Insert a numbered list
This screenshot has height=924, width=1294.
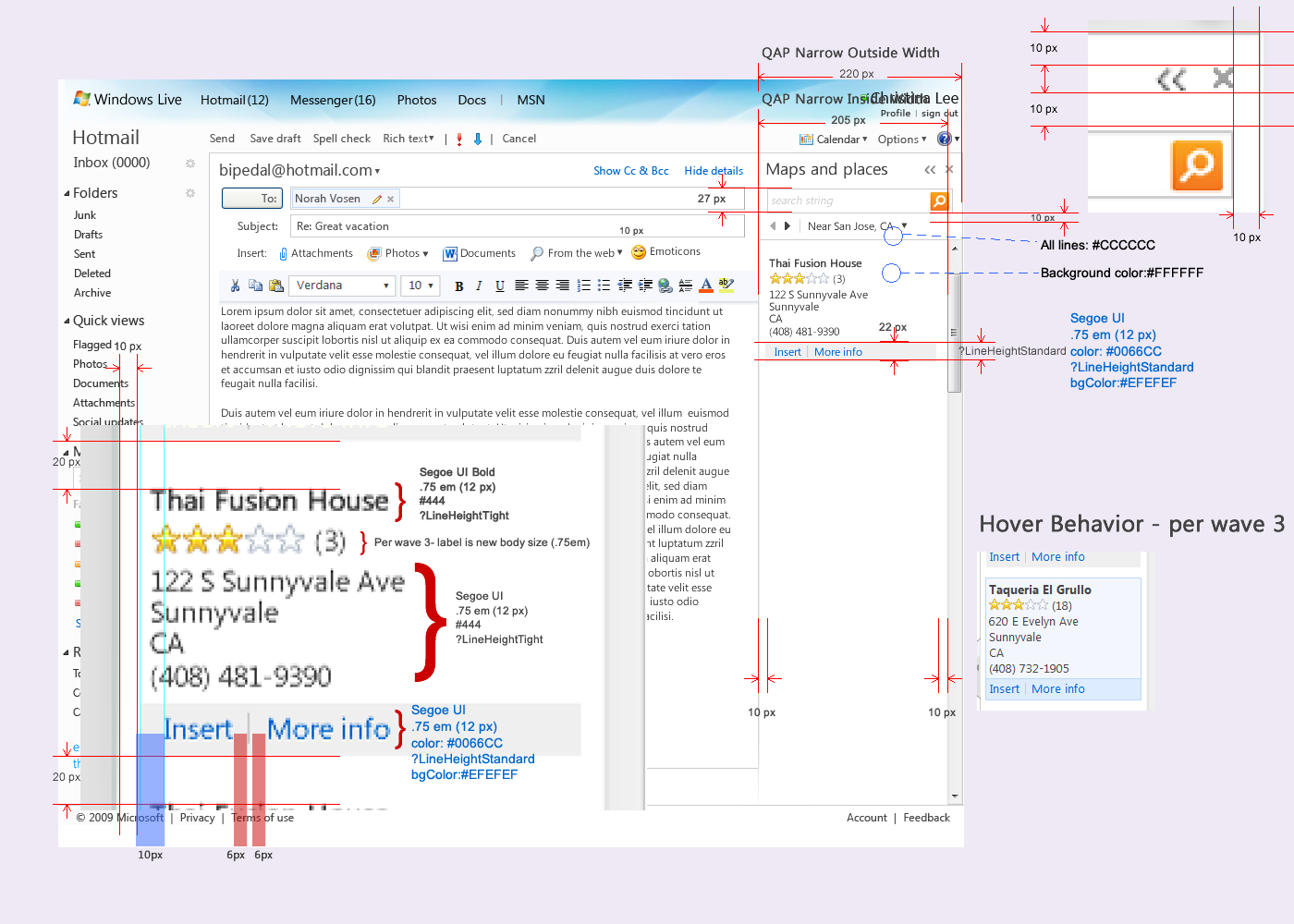coord(583,286)
